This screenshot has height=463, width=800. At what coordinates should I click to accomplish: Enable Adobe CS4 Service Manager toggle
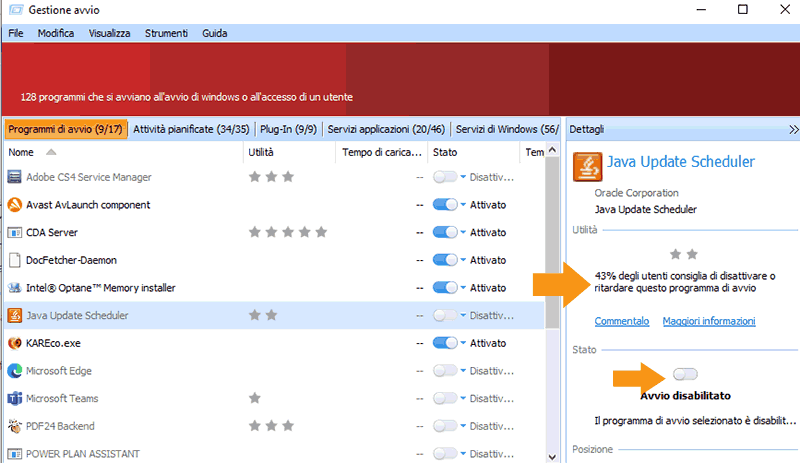click(x=444, y=177)
